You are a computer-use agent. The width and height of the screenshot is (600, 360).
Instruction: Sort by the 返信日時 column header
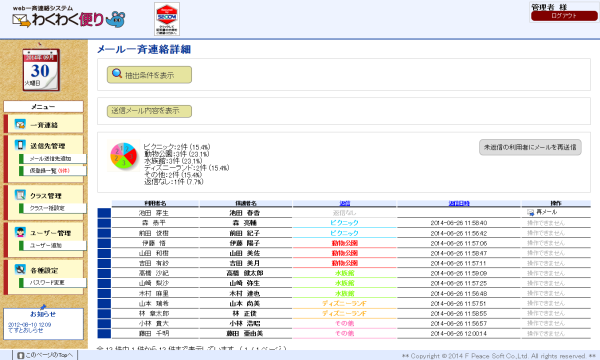(x=459, y=204)
